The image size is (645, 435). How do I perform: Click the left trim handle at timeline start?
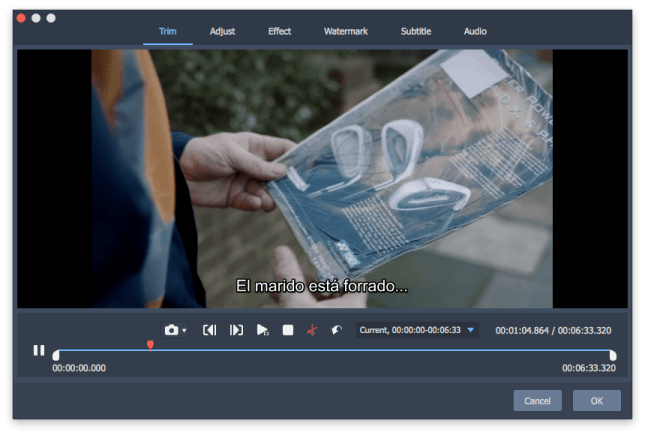coord(56,355)
